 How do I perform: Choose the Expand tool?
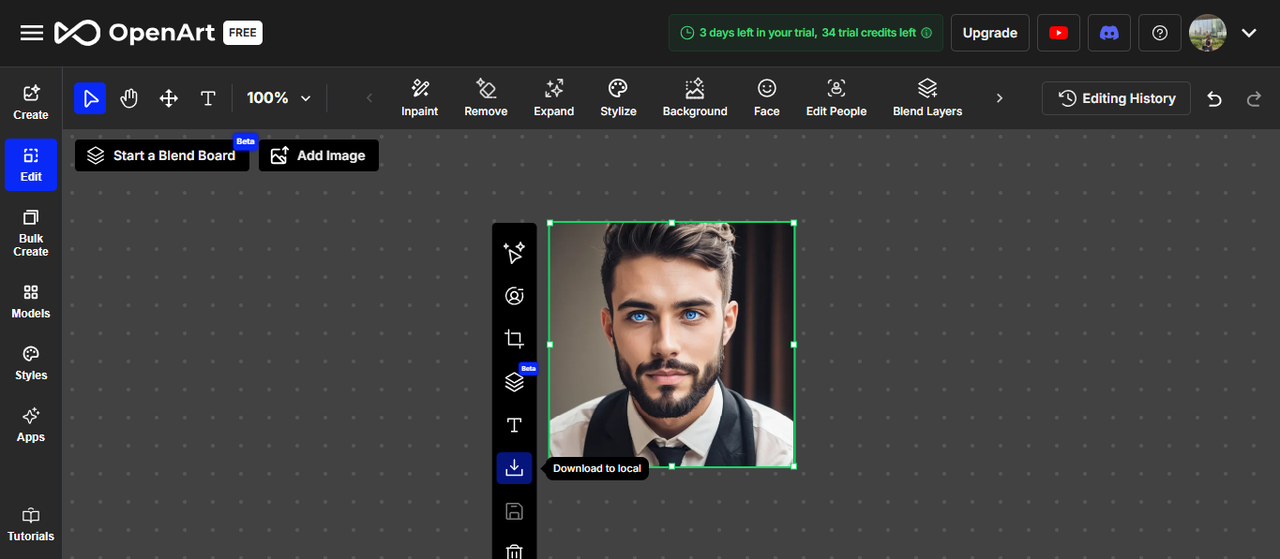coord(554,98)
